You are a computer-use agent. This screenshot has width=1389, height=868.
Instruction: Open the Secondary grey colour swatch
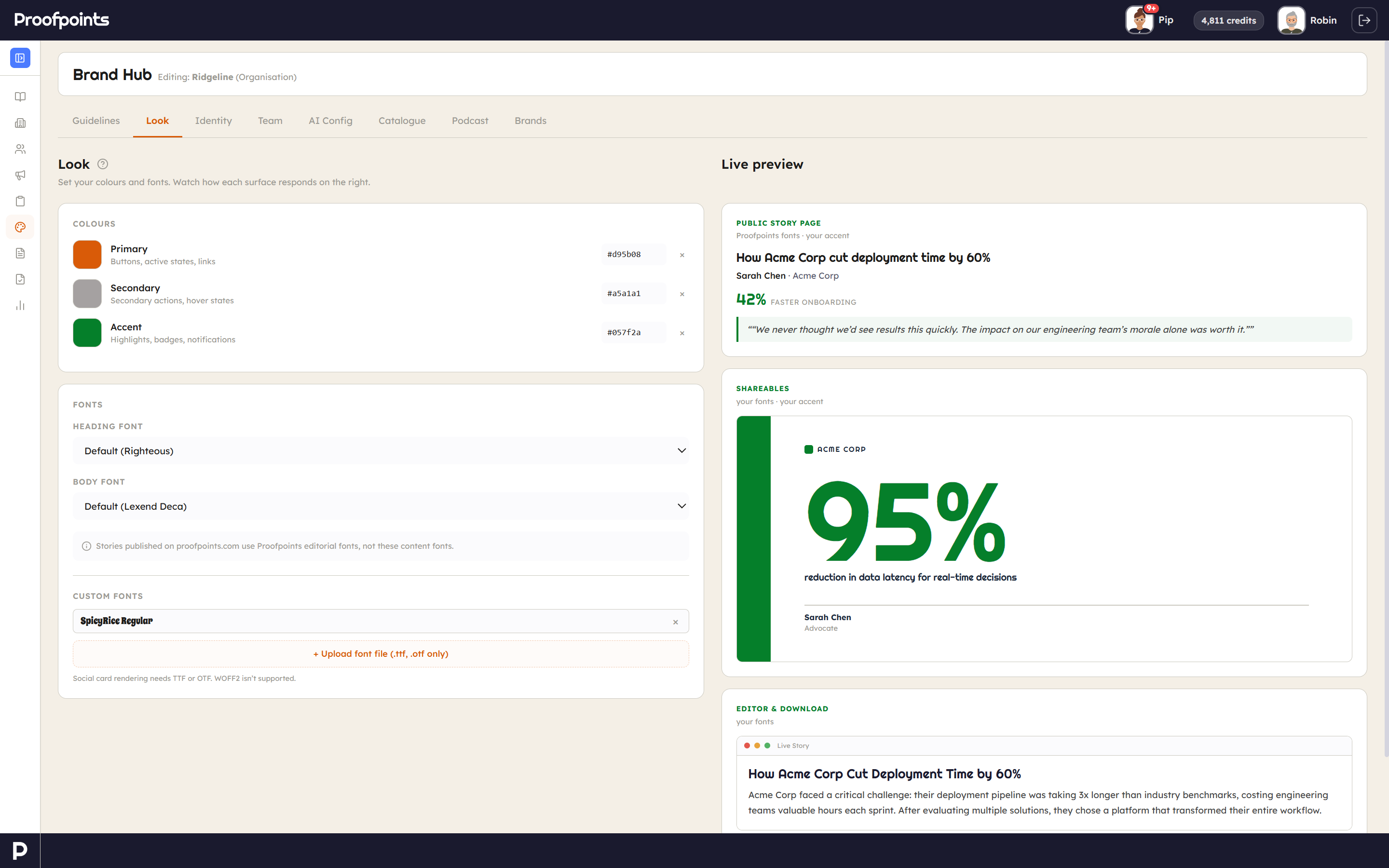pyautogui.click(x=87, y=293)
